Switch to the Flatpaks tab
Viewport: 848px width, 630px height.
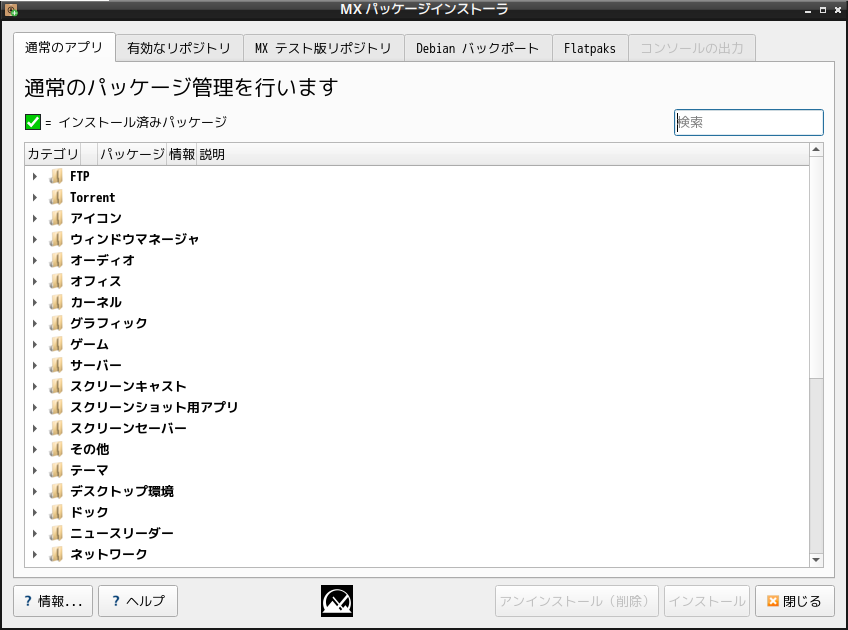coord(589,47)
